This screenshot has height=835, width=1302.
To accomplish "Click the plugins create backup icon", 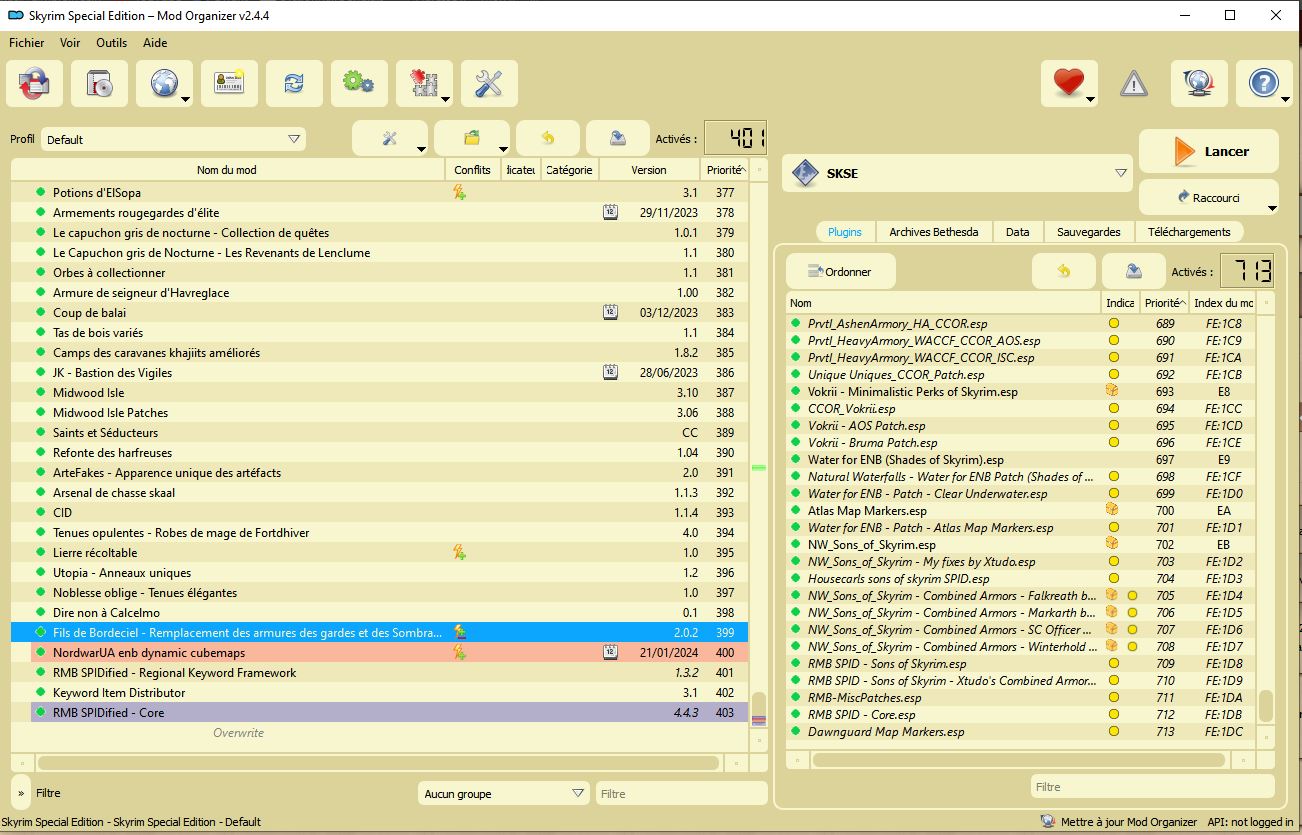I will click(x=1134, y=271).
